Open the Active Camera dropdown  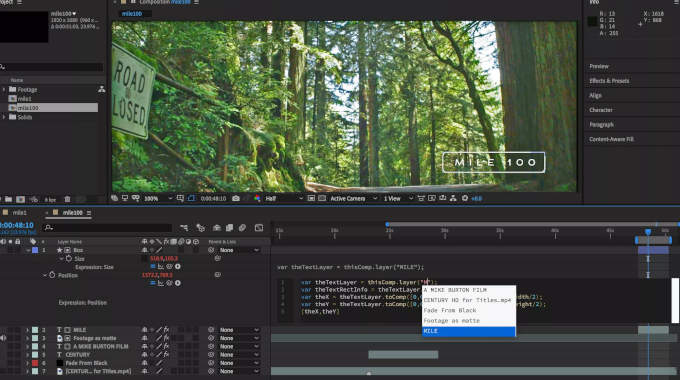(x=353, y=198)
